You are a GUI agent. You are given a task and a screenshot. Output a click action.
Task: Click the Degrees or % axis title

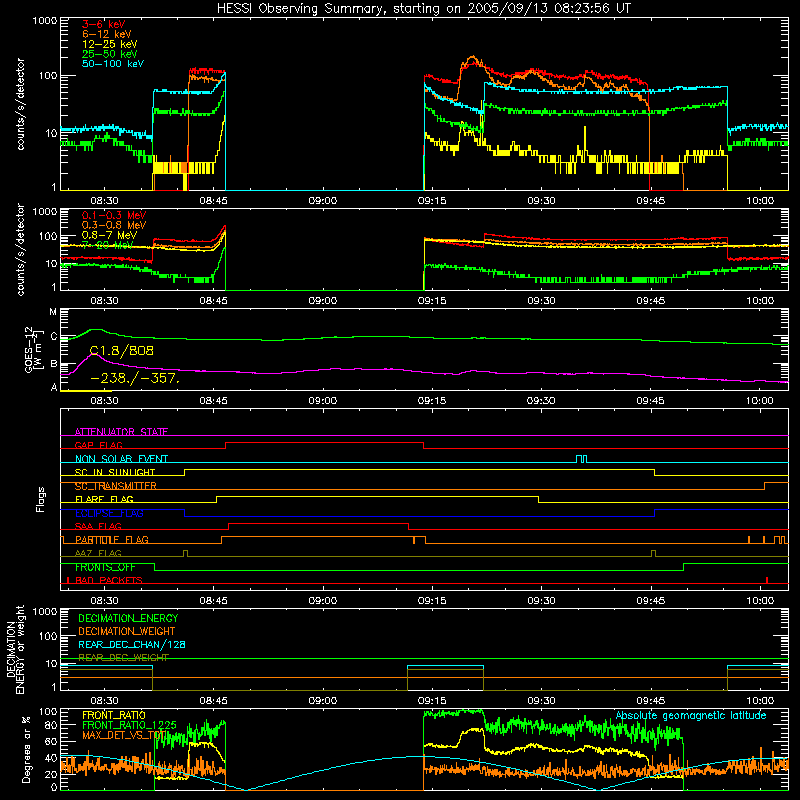pos(26,750)
